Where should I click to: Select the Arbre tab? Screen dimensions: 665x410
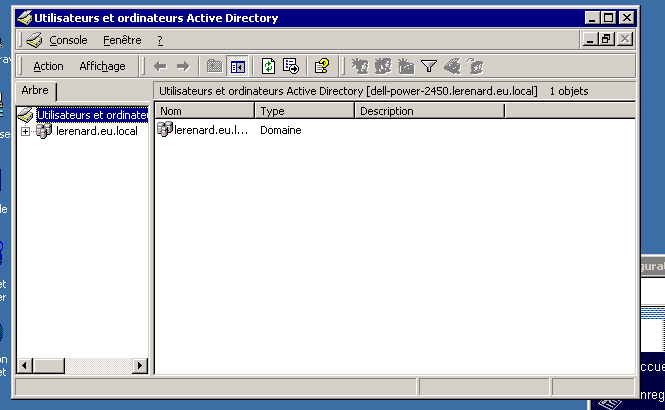(35, 90)
